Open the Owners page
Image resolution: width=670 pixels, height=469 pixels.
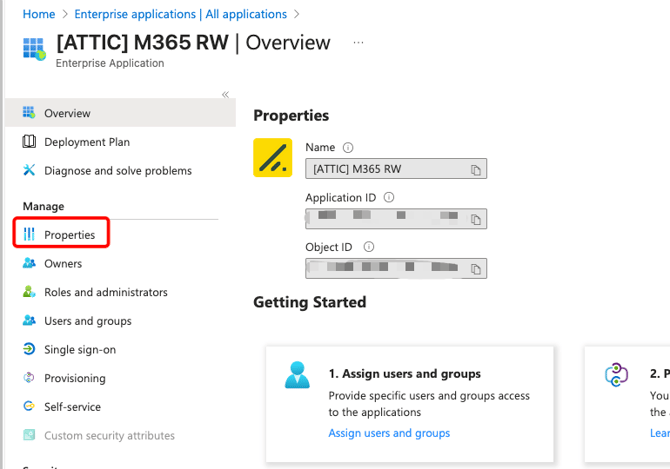tap(63, 264)
